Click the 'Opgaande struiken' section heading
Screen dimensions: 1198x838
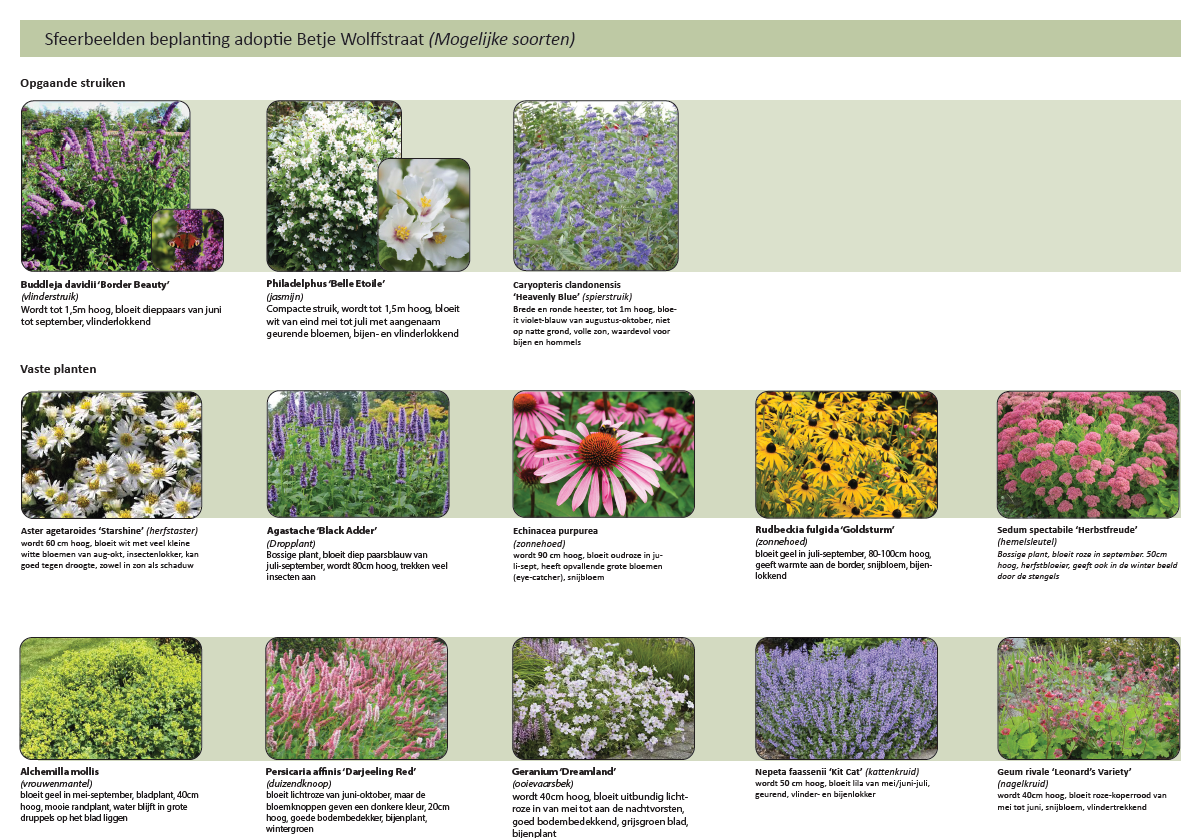pyautogui.click(x=73, y=83)
